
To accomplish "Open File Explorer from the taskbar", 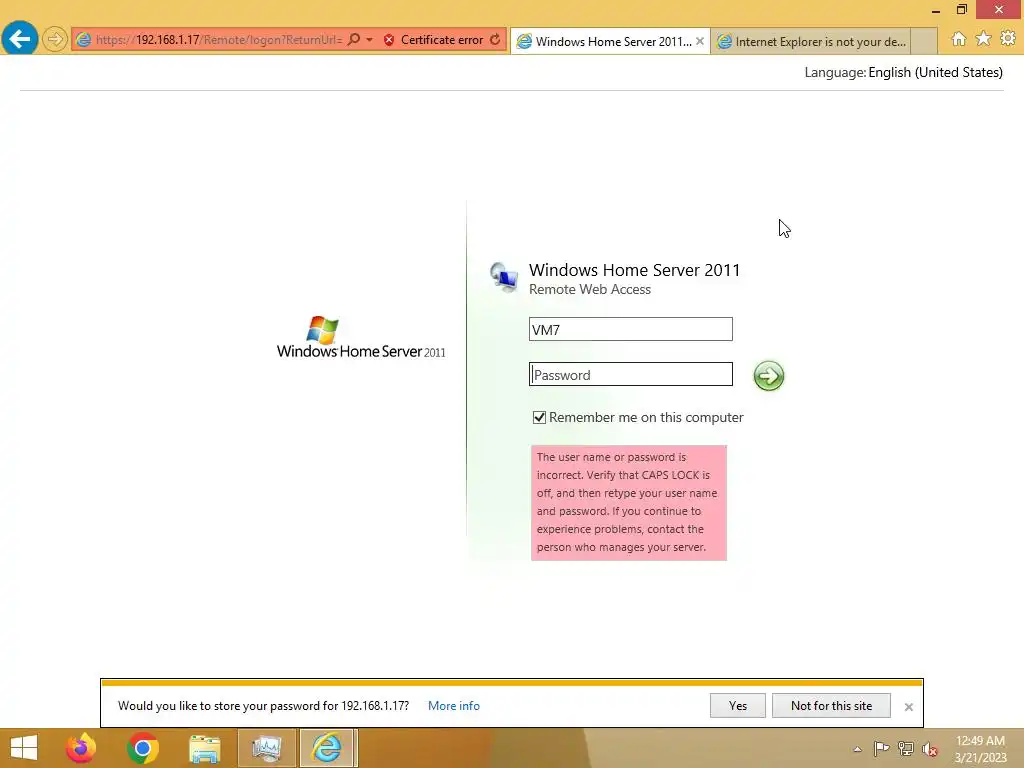I will pyautogui.click(x=204, y=748).
